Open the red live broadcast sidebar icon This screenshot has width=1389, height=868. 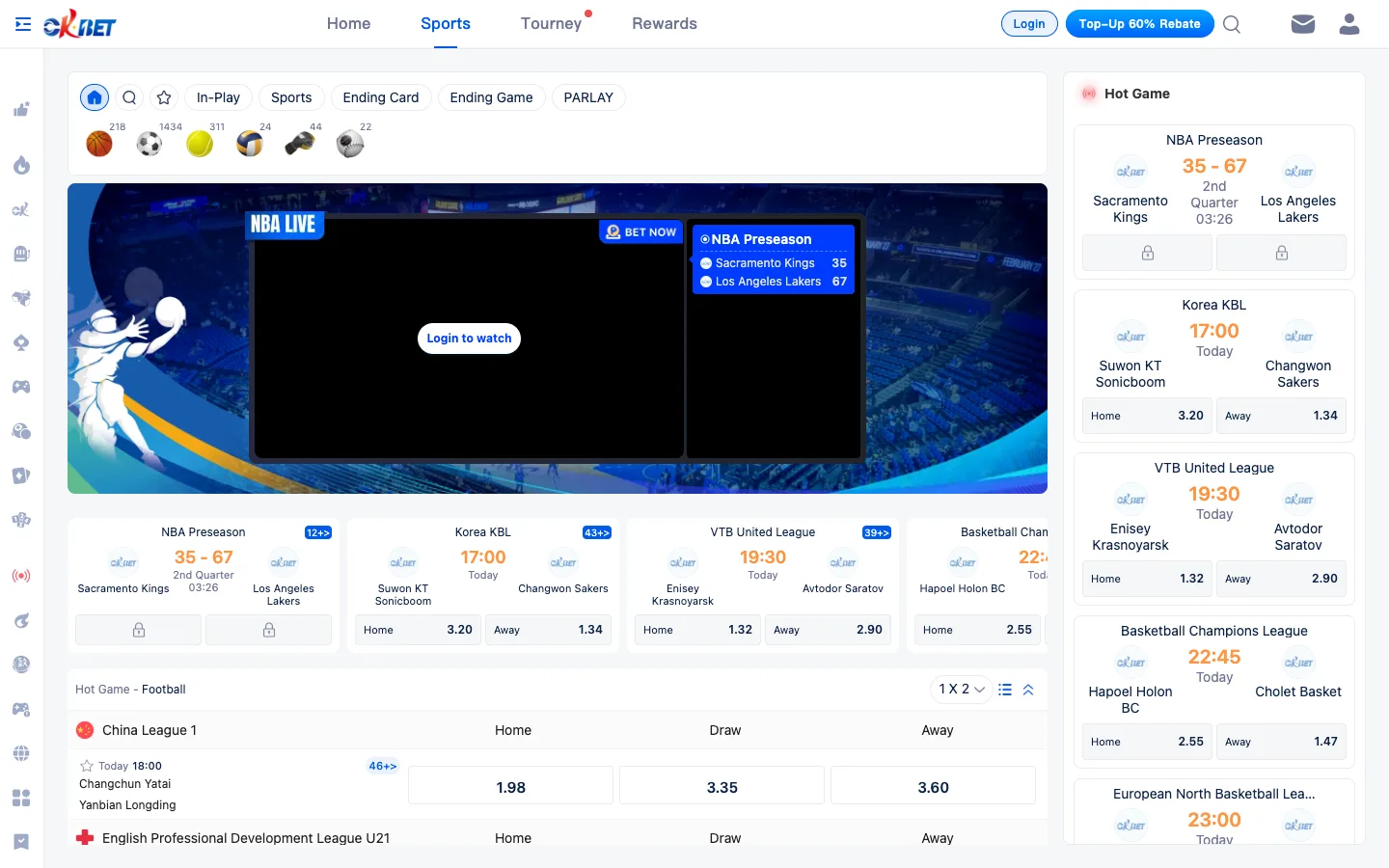(x=21, y=576)
